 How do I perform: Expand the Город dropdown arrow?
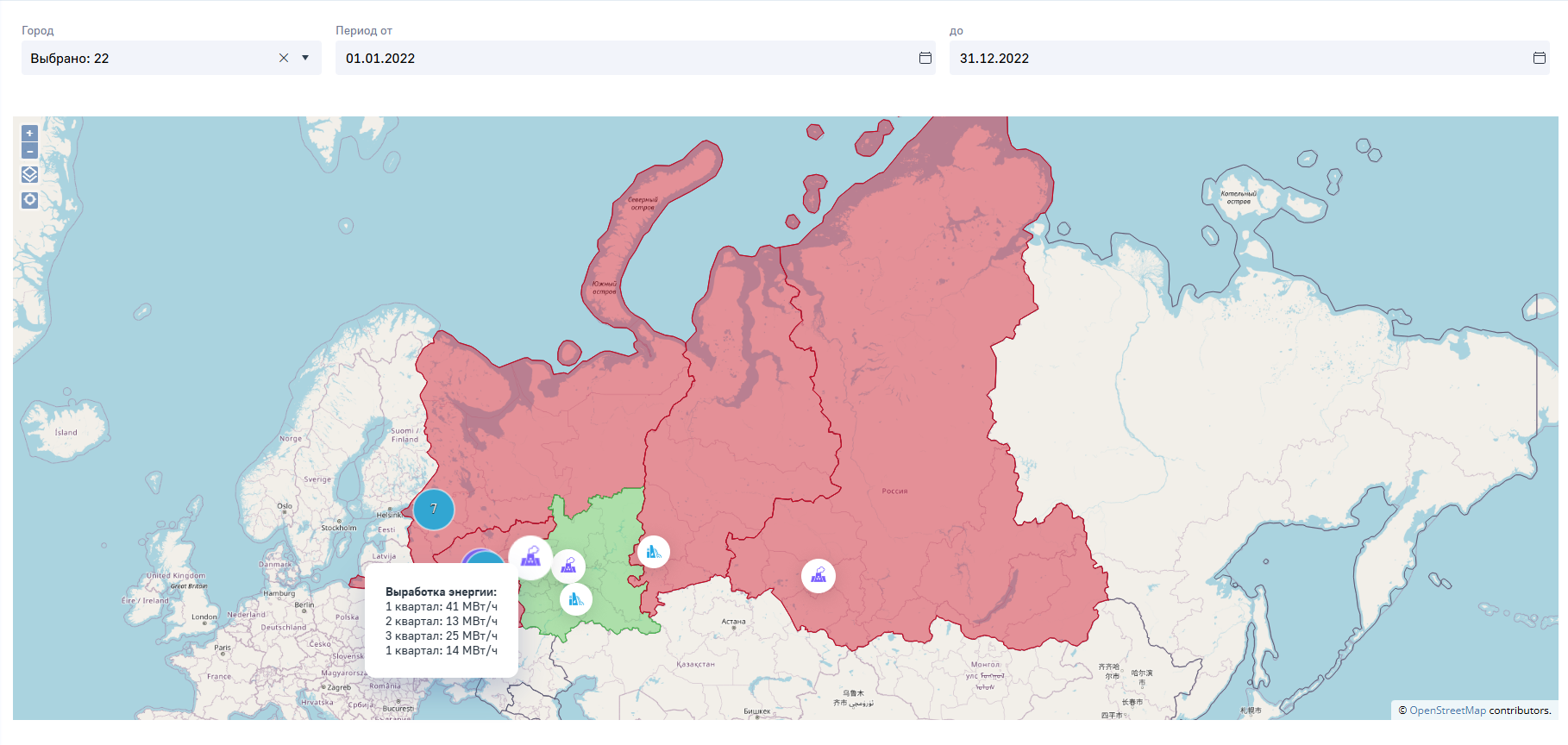305,58
